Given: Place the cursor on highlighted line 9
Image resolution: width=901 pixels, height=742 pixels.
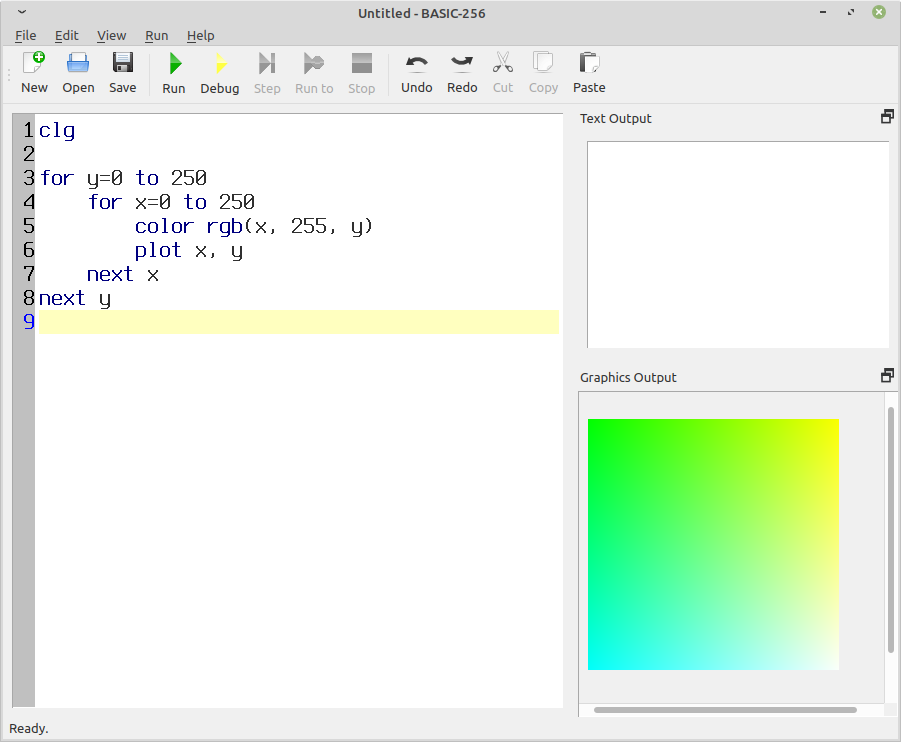Looking at the screenshot, I should tap(298, 322).
